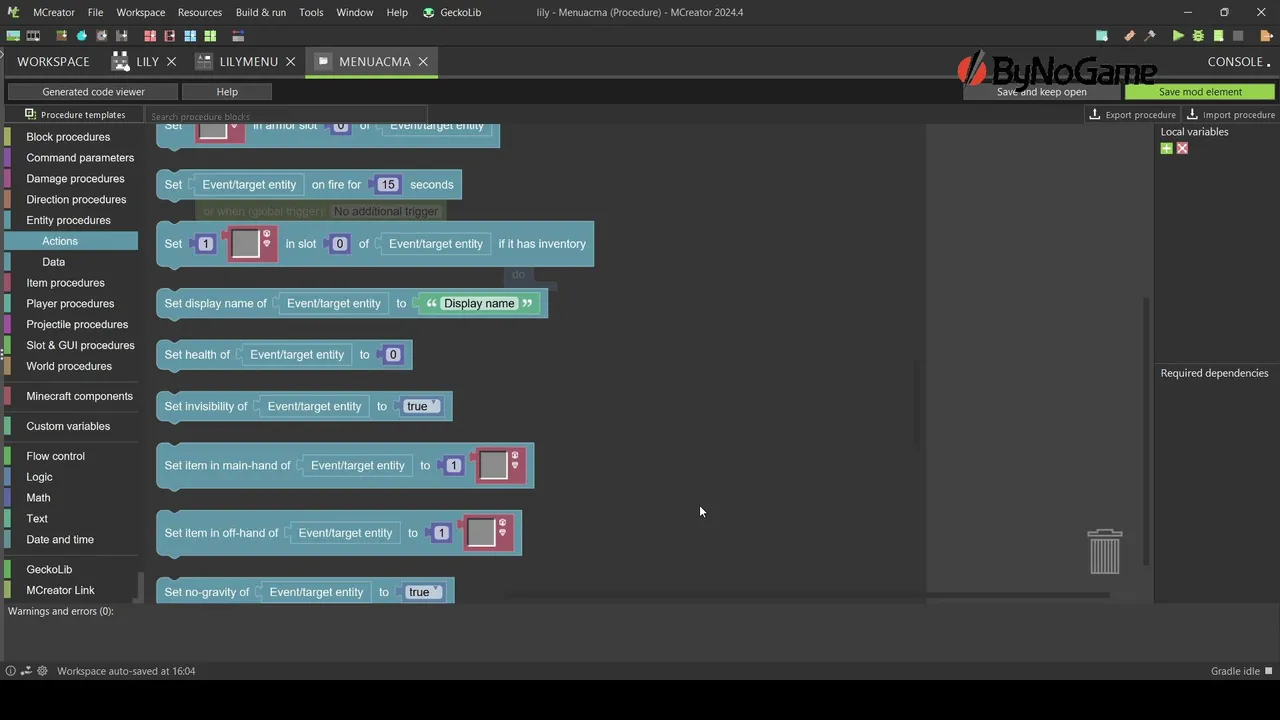Click the green Run client play icon
This screenshot has width=1280, height=720.
1178,36
